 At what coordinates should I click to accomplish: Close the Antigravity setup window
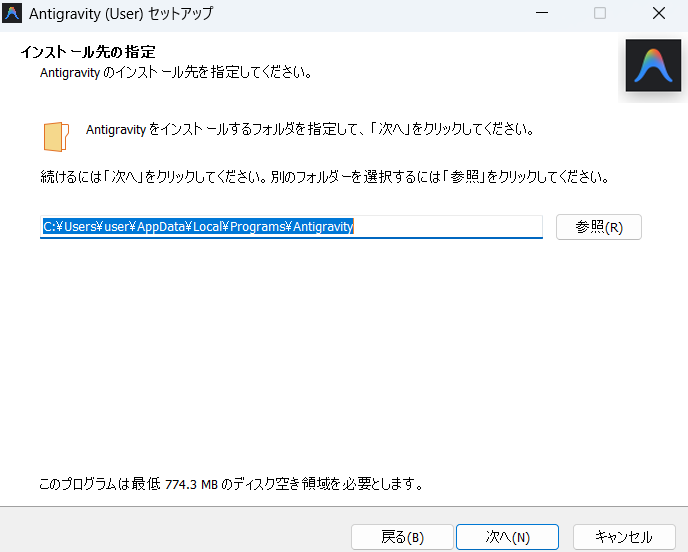(658, 14)
